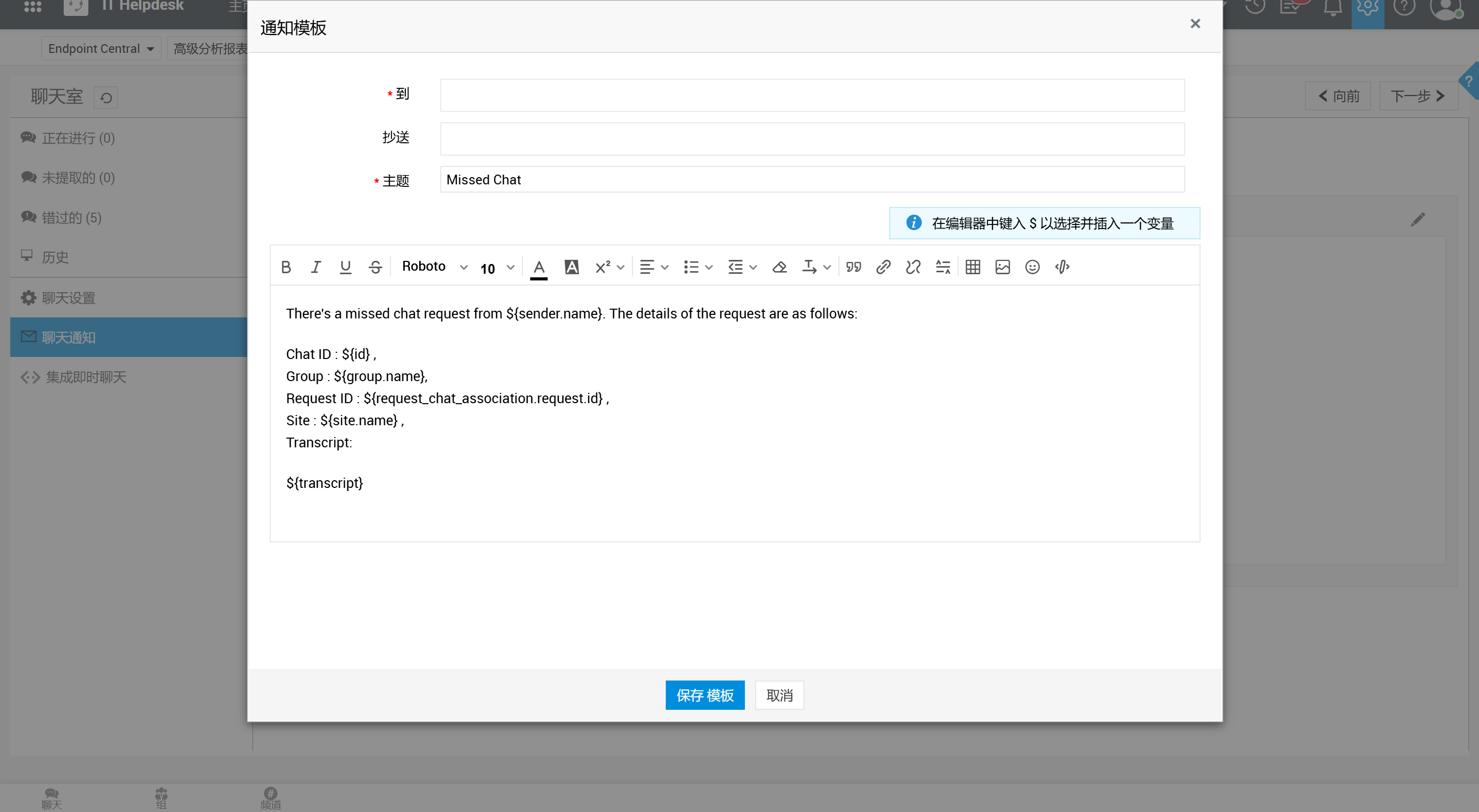Click the 保存 模板 button

click(704, 695)
